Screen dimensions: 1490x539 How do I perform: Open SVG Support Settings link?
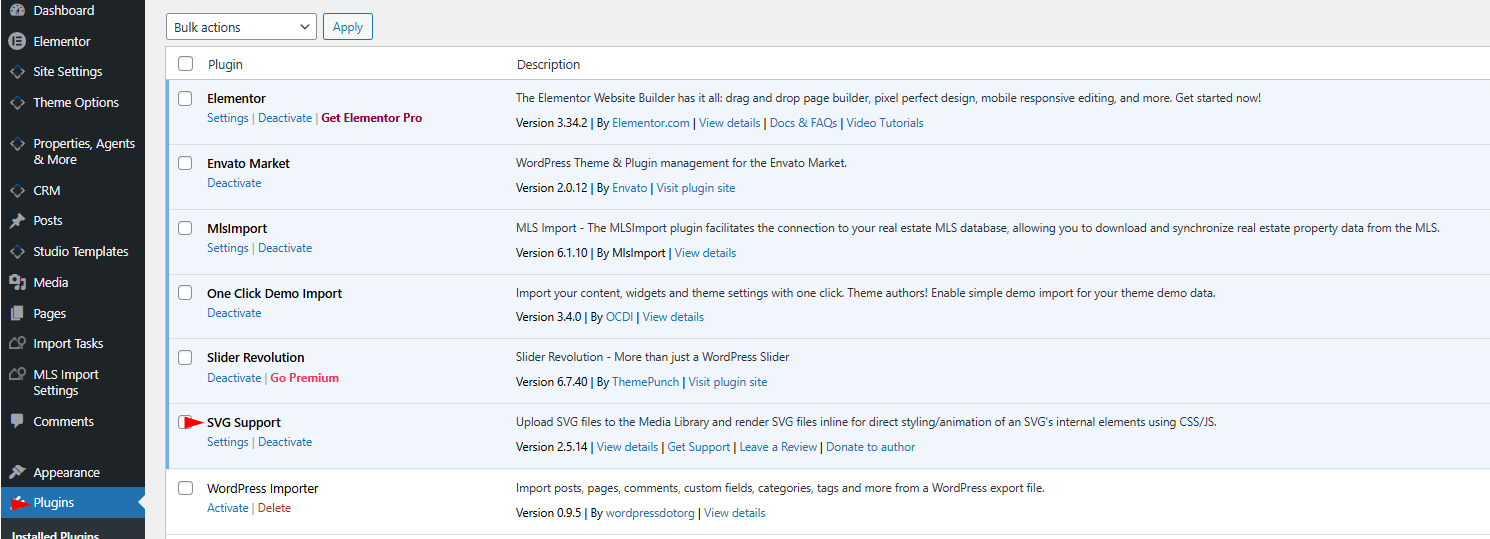(227, 442)
